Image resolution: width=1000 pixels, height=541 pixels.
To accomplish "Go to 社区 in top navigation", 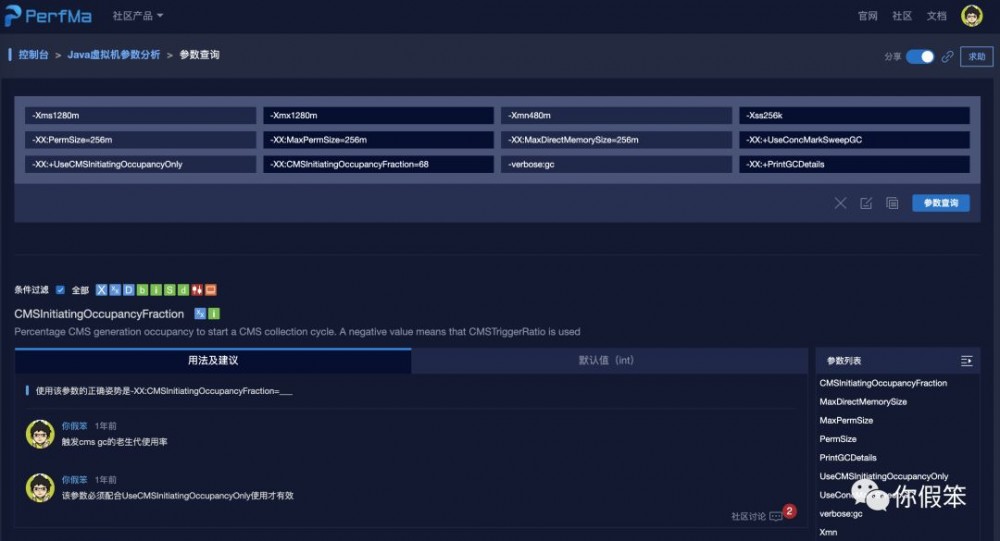I will click(902, 16).
